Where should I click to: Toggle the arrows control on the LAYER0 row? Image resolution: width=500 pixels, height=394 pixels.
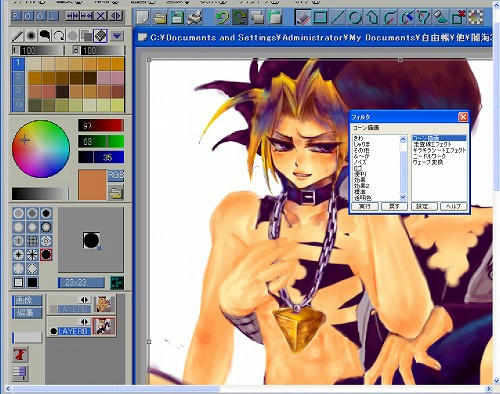click(84, 322)
